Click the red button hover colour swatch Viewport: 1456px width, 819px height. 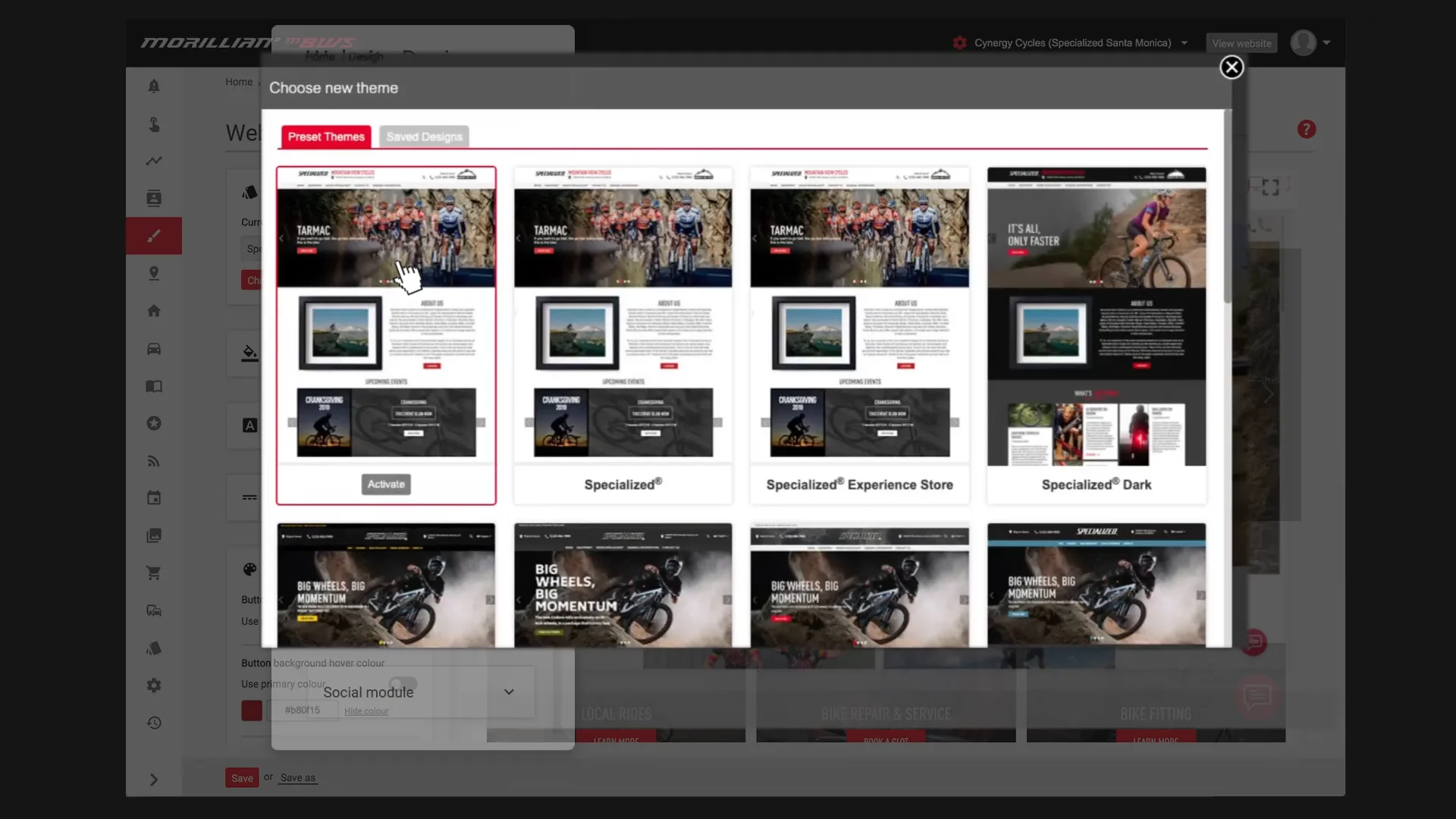click(252, 711)
